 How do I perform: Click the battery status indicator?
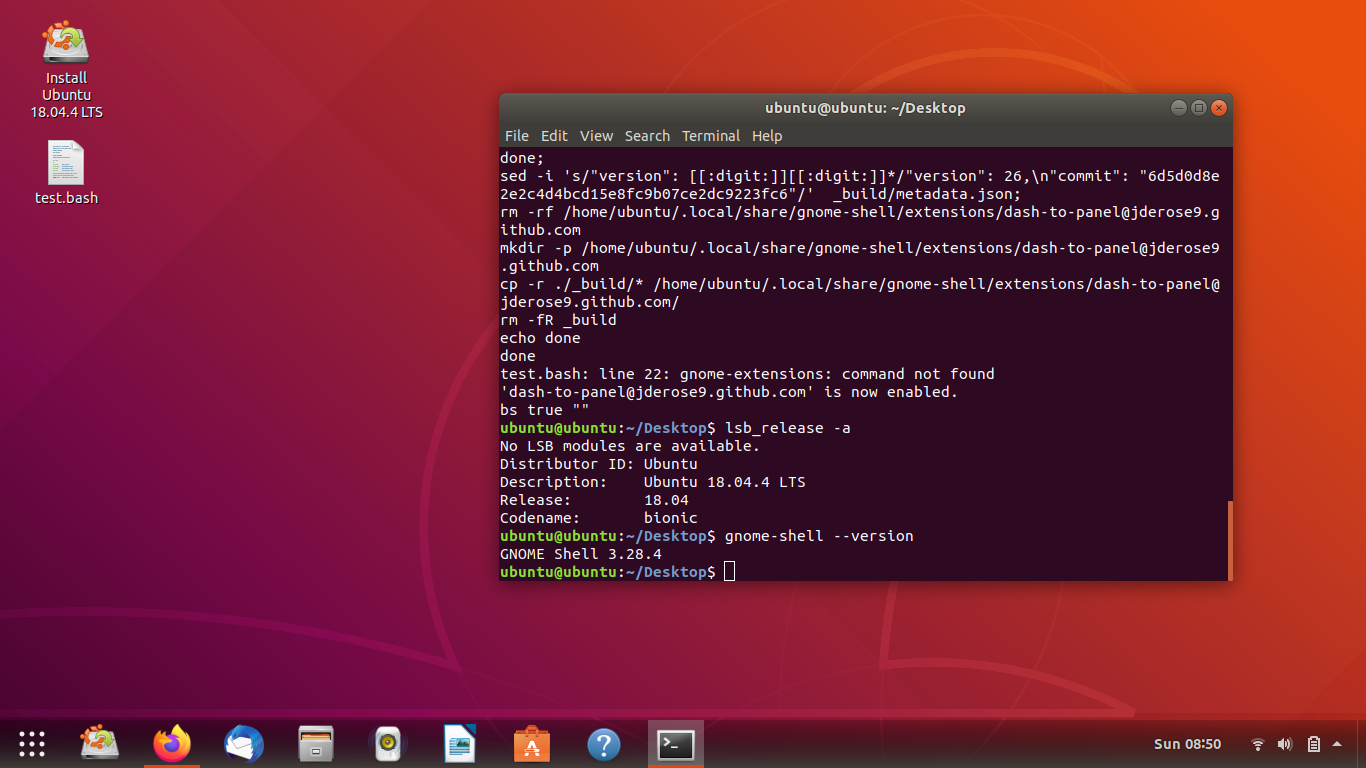pyautogui.click(x=1313, y=743)
